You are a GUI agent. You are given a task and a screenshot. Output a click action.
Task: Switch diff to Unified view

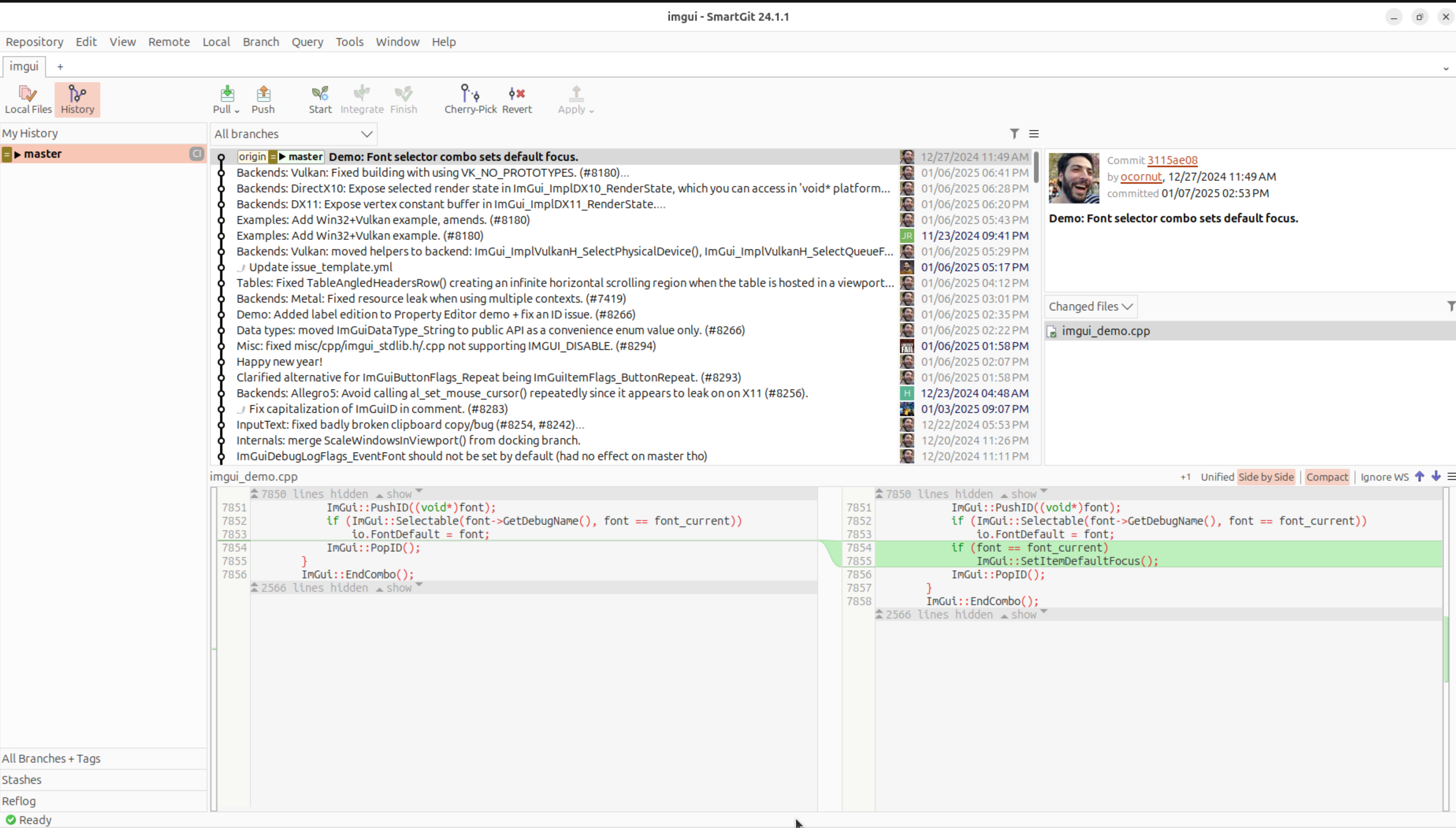pyautogui.click(x=1216, y=477)
